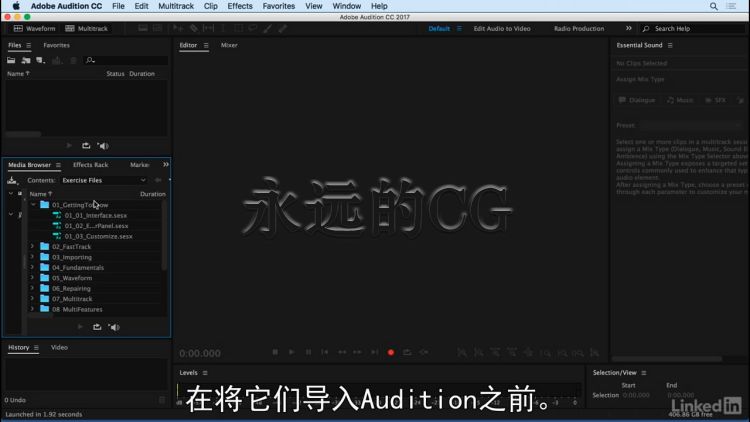Click the Move Playhead to Next transport button
The height and width of the screenshot is (422, 750).
click(375, 352)
